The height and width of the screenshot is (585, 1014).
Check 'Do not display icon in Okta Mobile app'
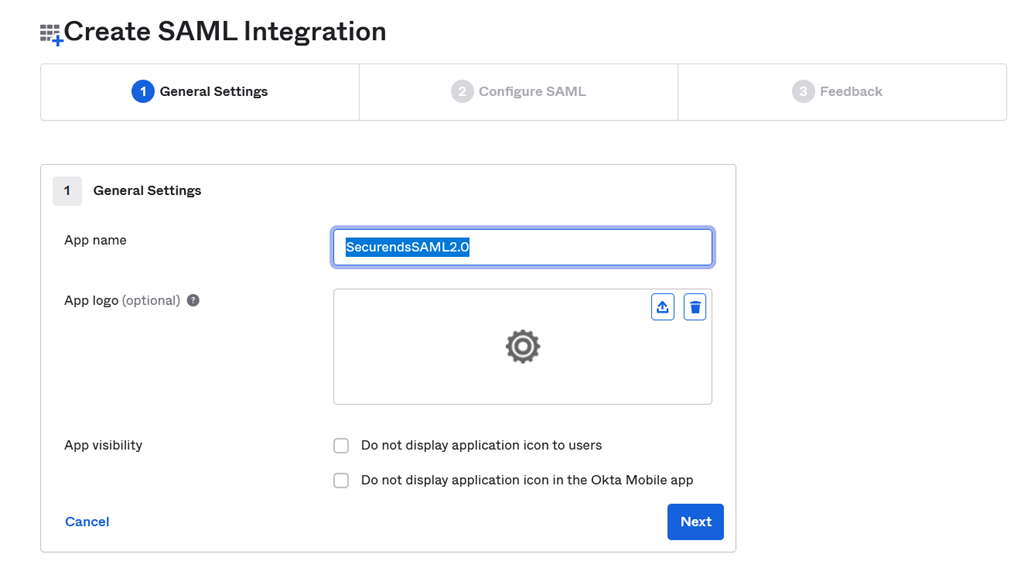click(341, 480)
